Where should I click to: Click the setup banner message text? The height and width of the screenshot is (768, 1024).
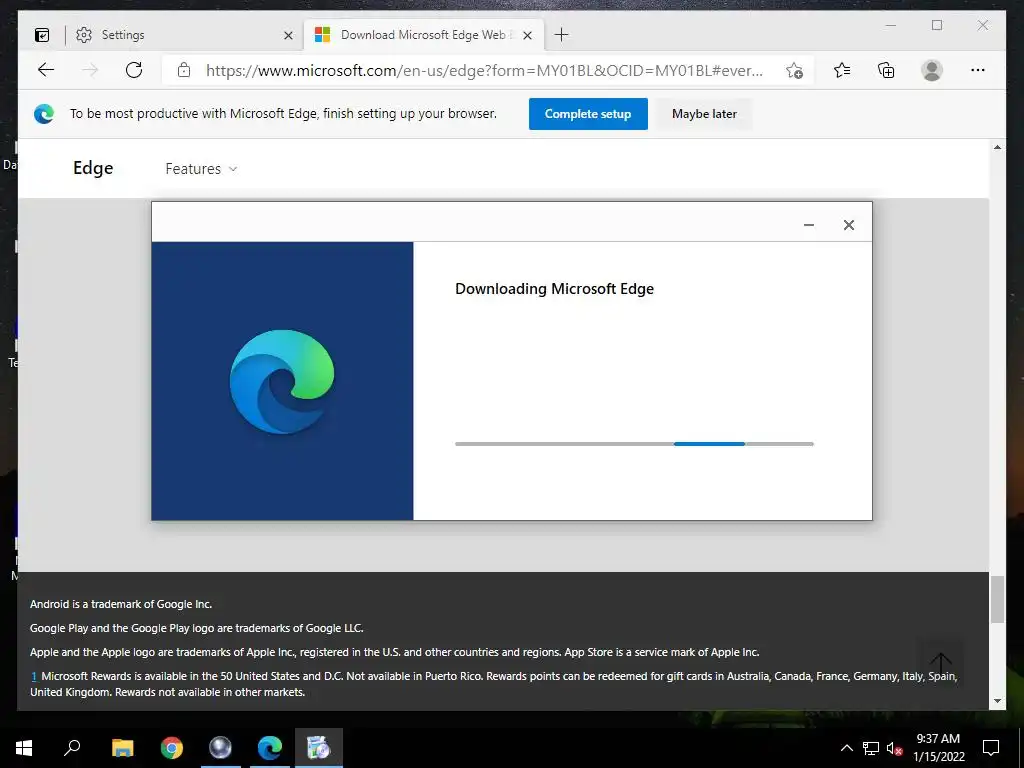(x=283, y=114)
